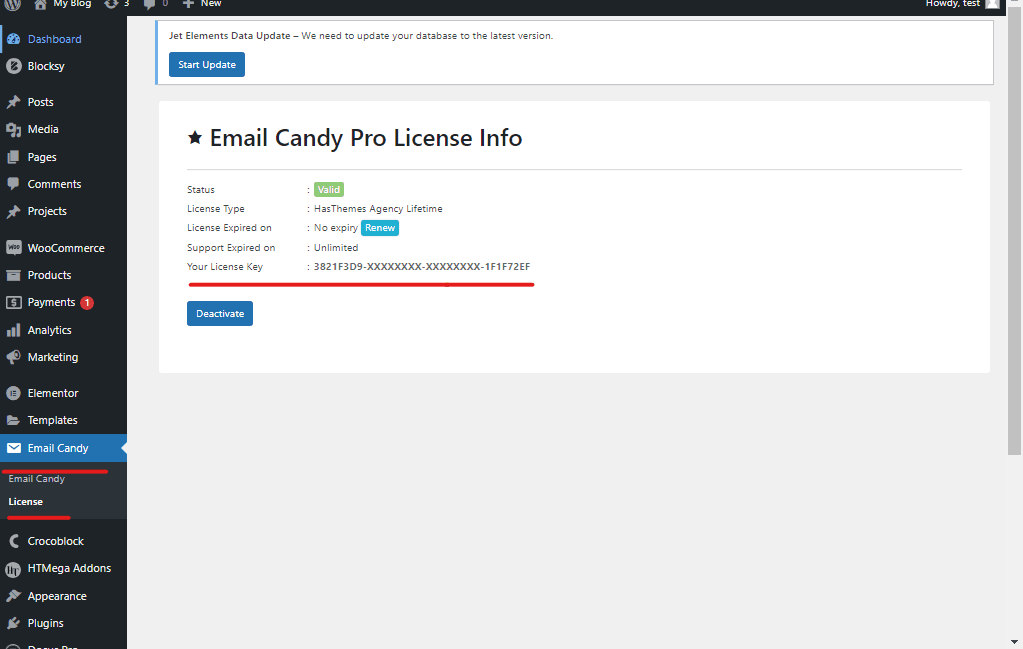Click the Analytics bar chart icon

(13, 330)
